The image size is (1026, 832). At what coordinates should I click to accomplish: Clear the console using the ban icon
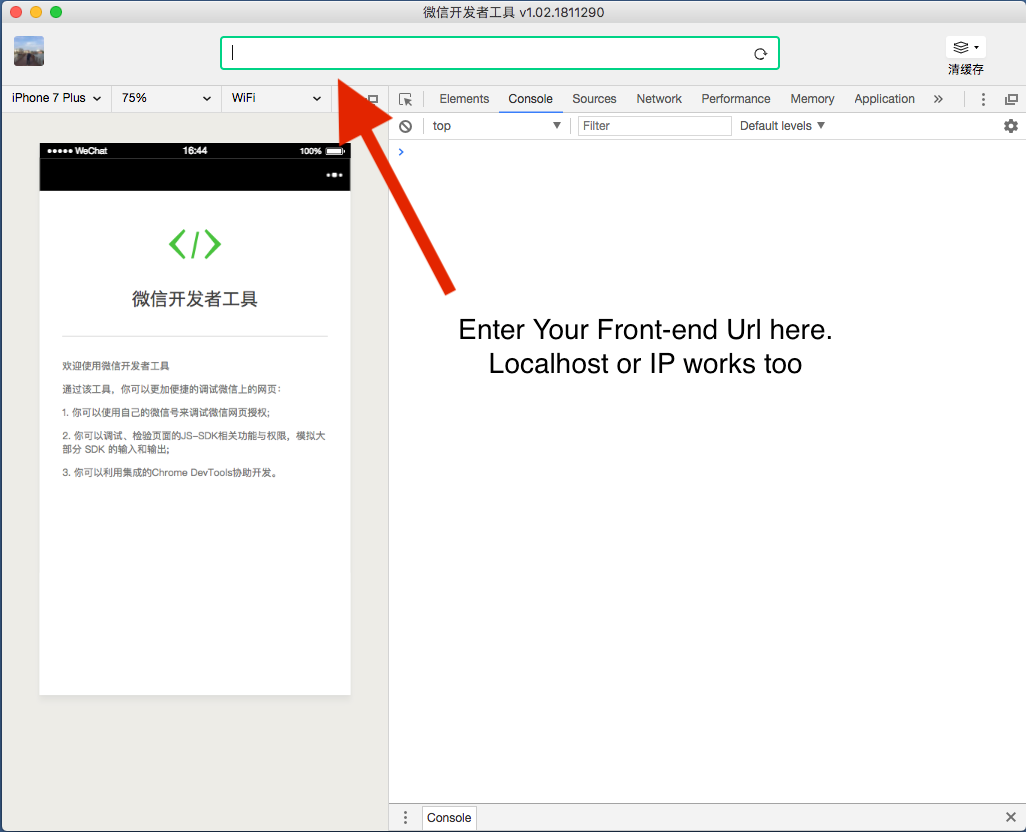[405, 125]
